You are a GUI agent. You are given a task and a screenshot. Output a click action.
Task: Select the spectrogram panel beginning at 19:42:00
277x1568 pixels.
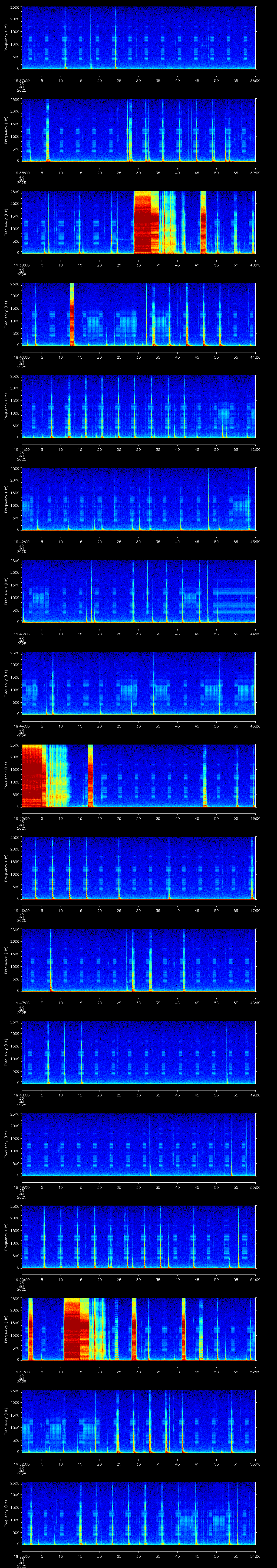pos(138,499)
